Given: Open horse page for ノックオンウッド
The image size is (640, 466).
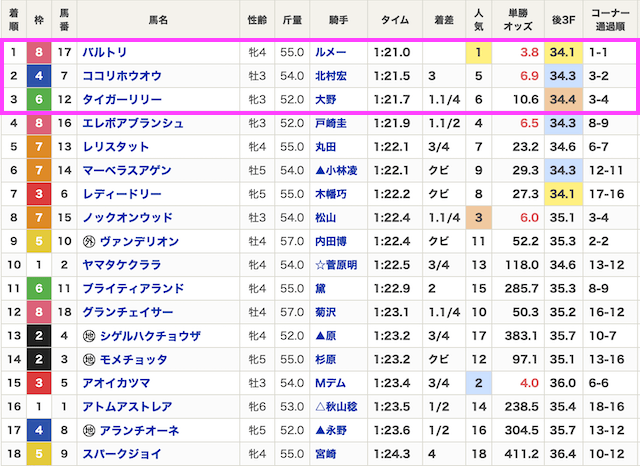Looking at the screenshot, I should [x=127, y=218].
